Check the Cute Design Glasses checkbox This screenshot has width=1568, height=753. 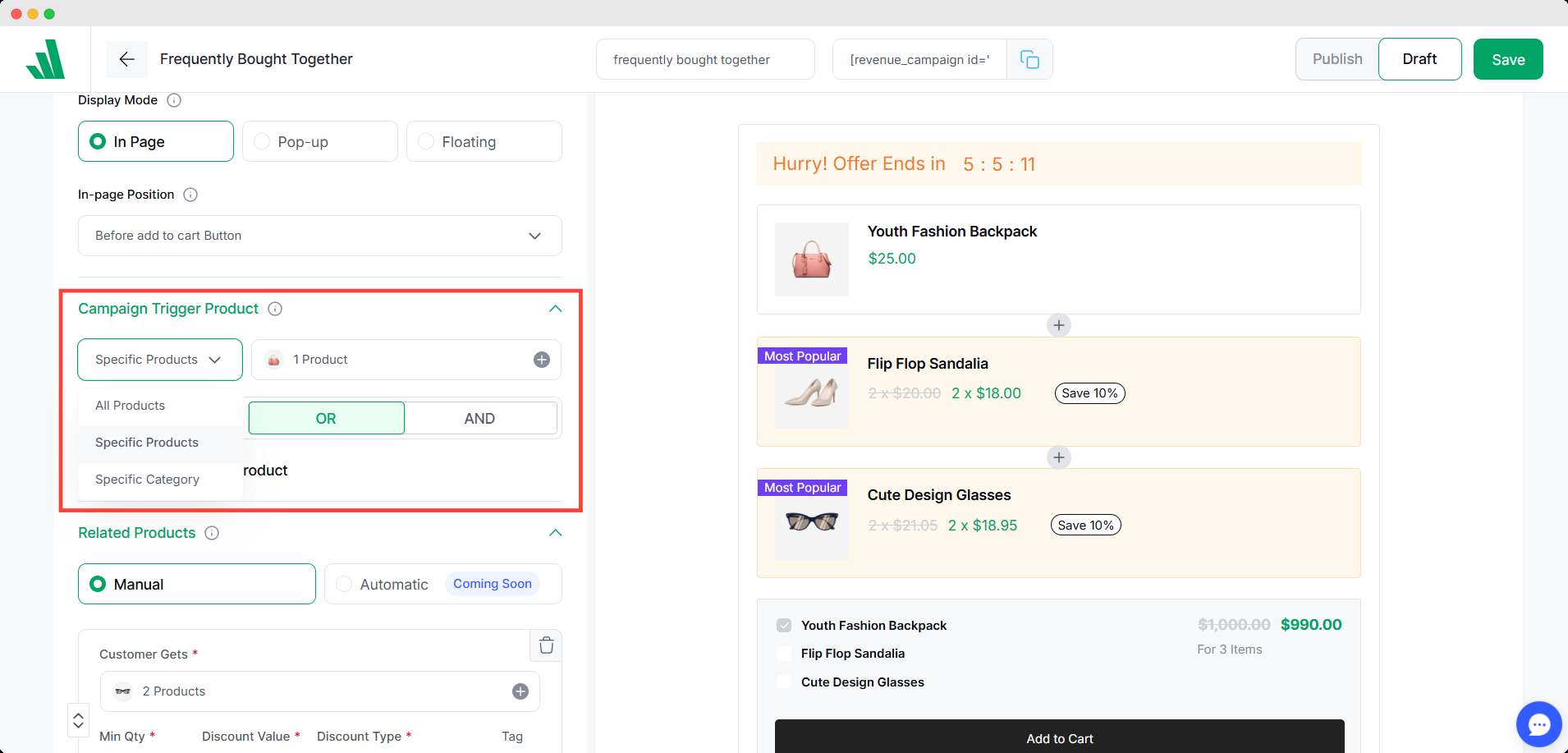pyautogui.click(x=784, y=682)
